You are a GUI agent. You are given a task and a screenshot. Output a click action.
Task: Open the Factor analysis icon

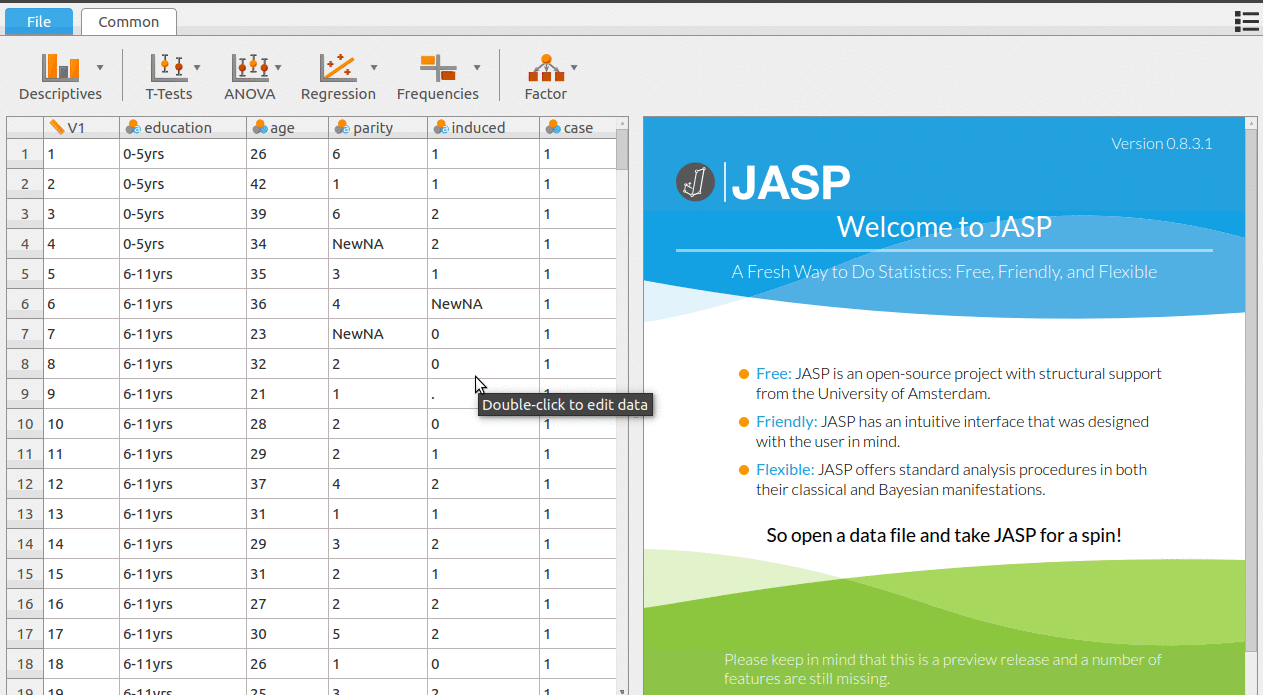coord(546,68)
